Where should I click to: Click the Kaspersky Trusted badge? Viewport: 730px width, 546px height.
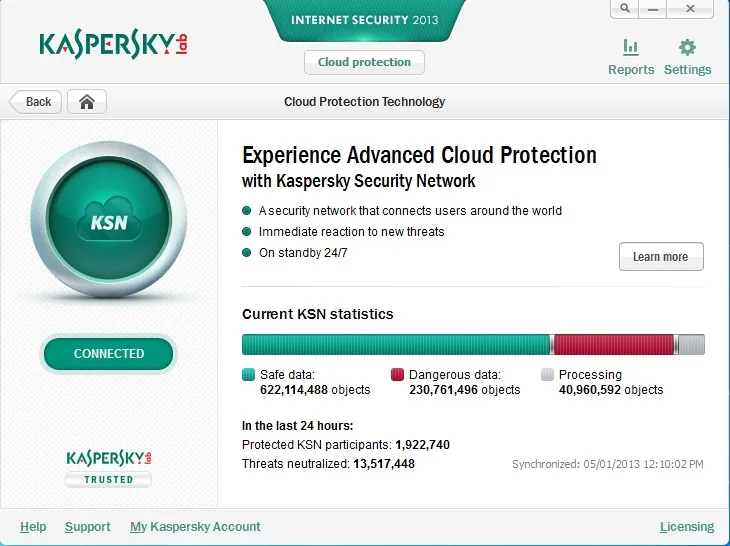coord(108,468)
